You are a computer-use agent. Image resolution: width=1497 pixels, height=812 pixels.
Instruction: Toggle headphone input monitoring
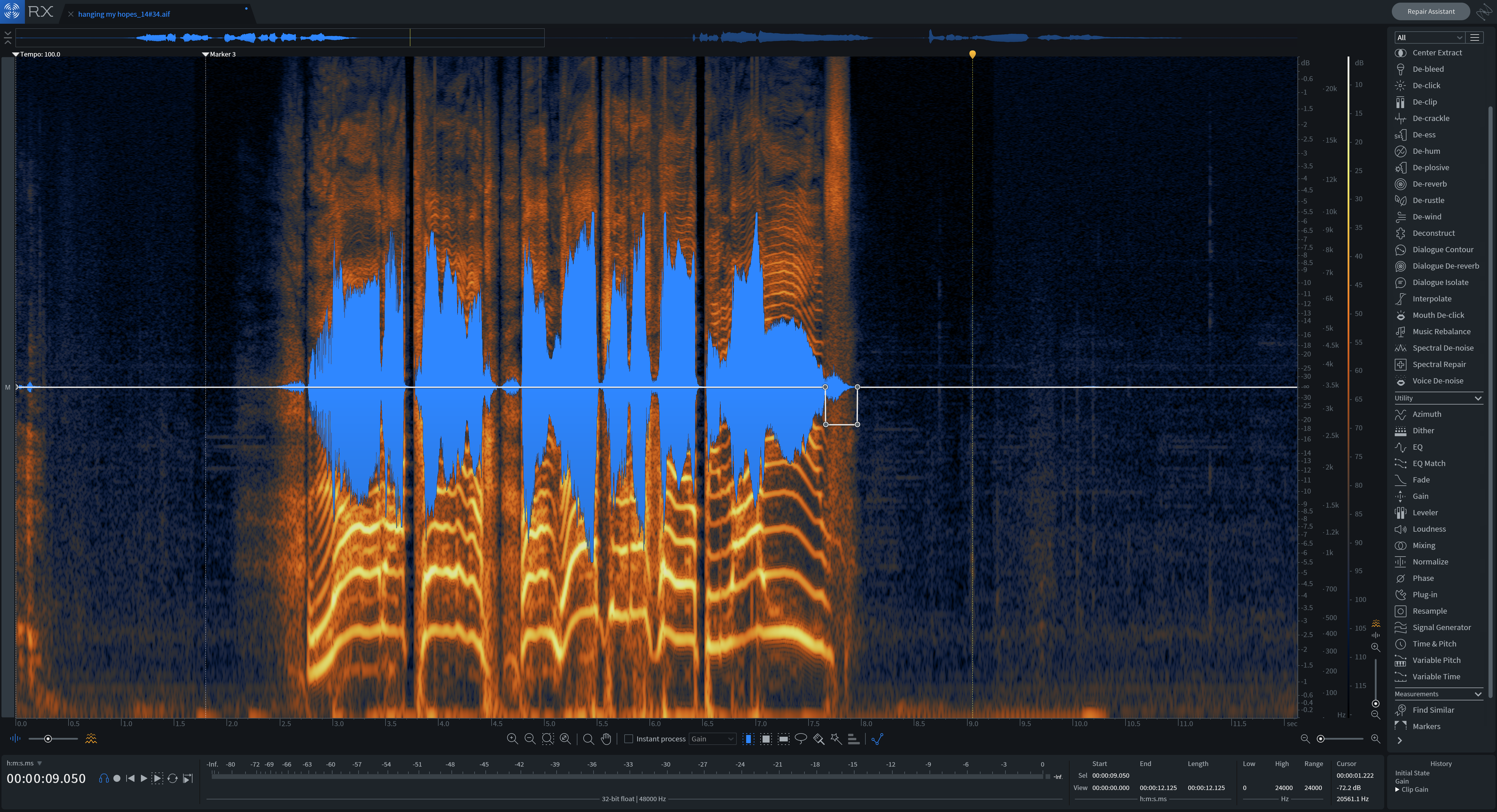click(x=103, y=778)
